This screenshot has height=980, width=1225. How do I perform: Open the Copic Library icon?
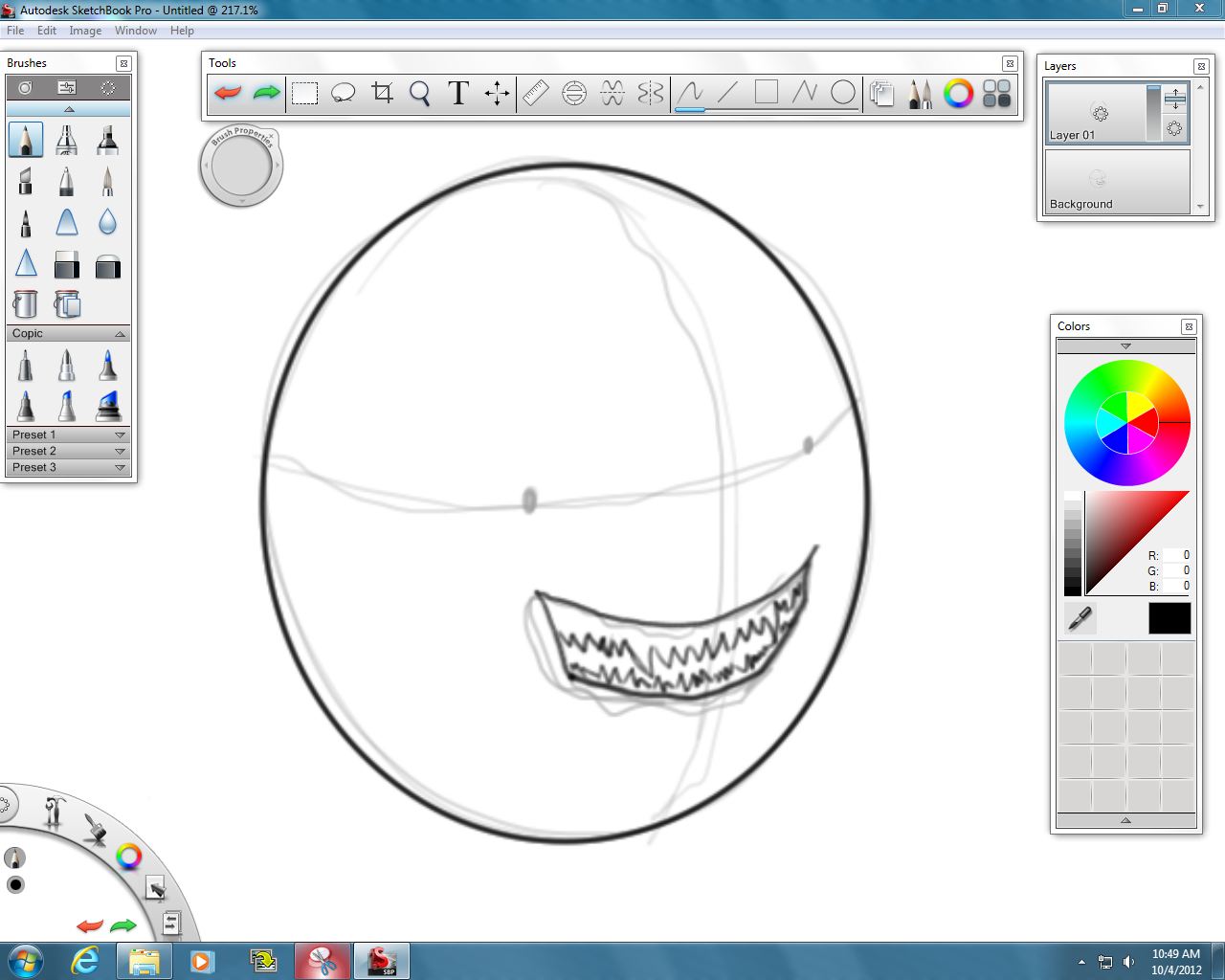tap(997, 93)
